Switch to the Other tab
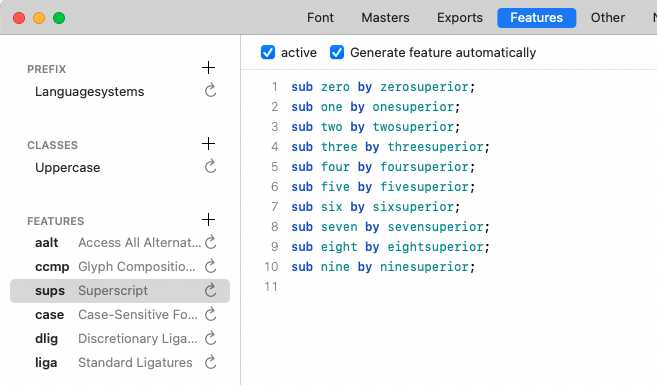 [608, 18]
